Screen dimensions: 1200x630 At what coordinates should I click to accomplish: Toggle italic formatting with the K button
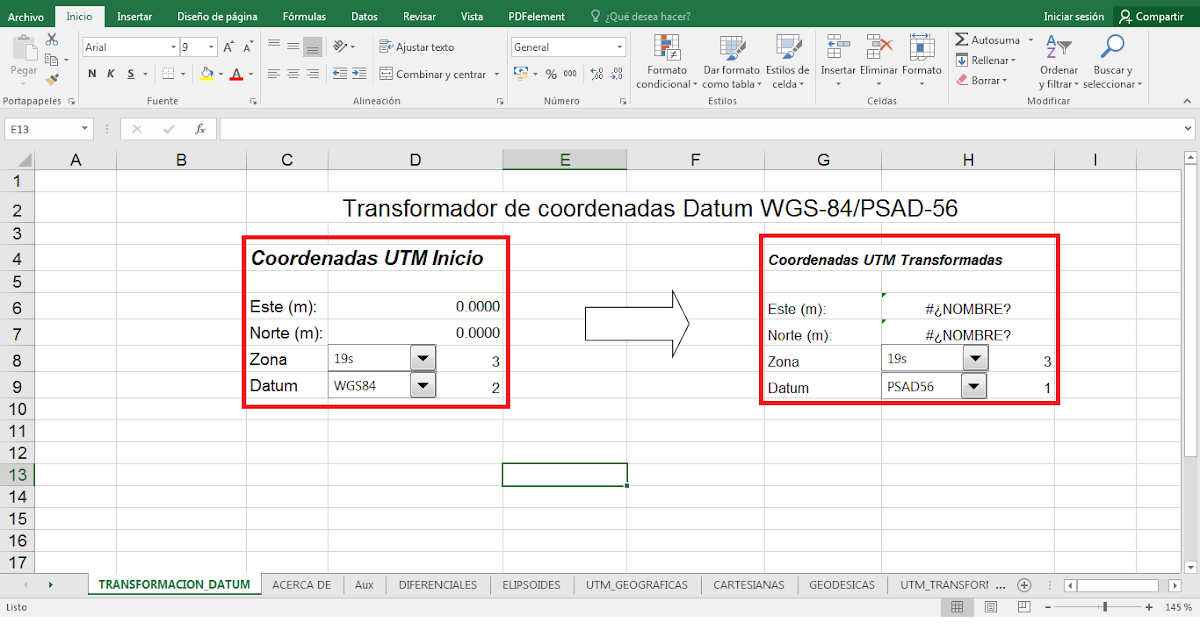(x=108, y=73)
